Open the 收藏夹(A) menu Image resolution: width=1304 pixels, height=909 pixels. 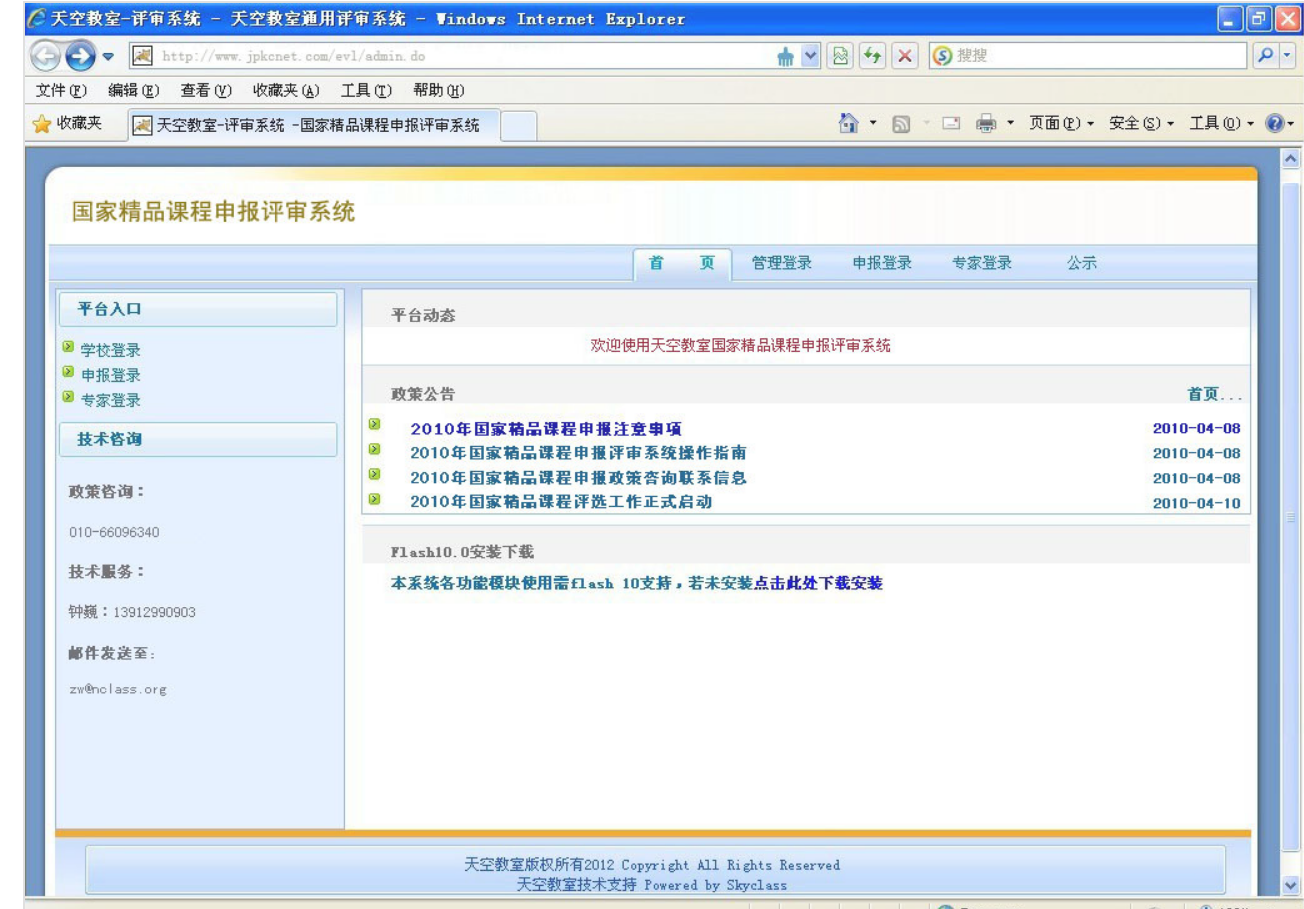tap(284, 90)
